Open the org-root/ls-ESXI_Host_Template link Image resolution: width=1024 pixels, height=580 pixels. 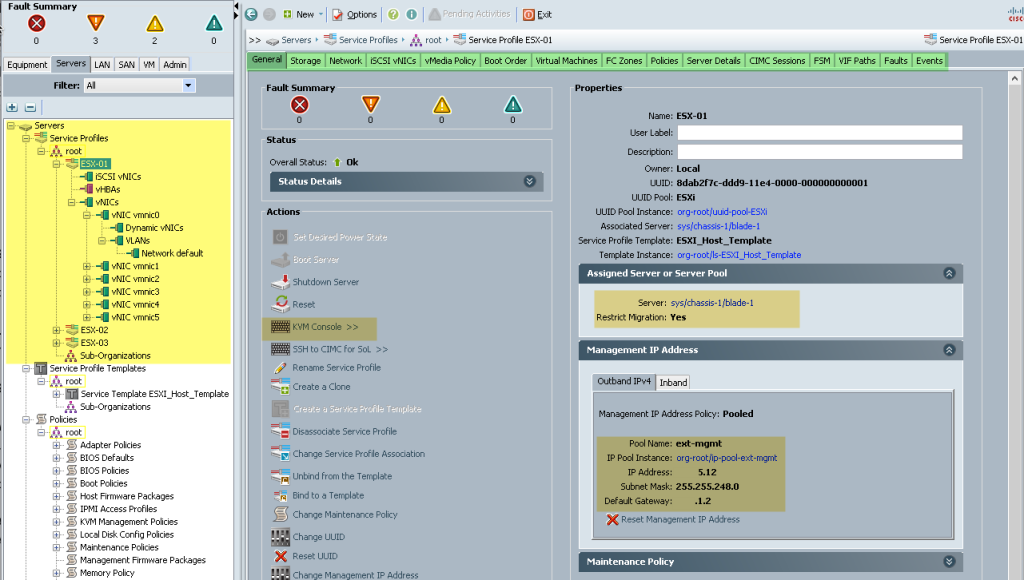(739, 255)
